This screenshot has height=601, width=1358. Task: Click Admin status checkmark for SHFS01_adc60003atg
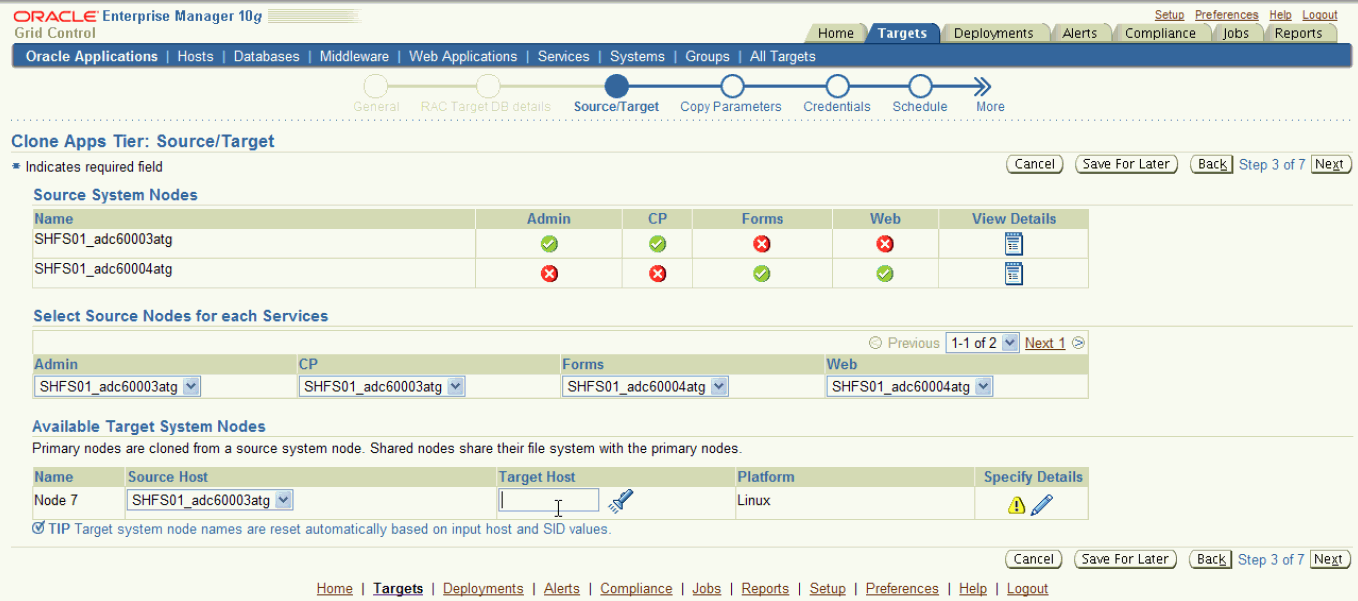pos(549,244)
